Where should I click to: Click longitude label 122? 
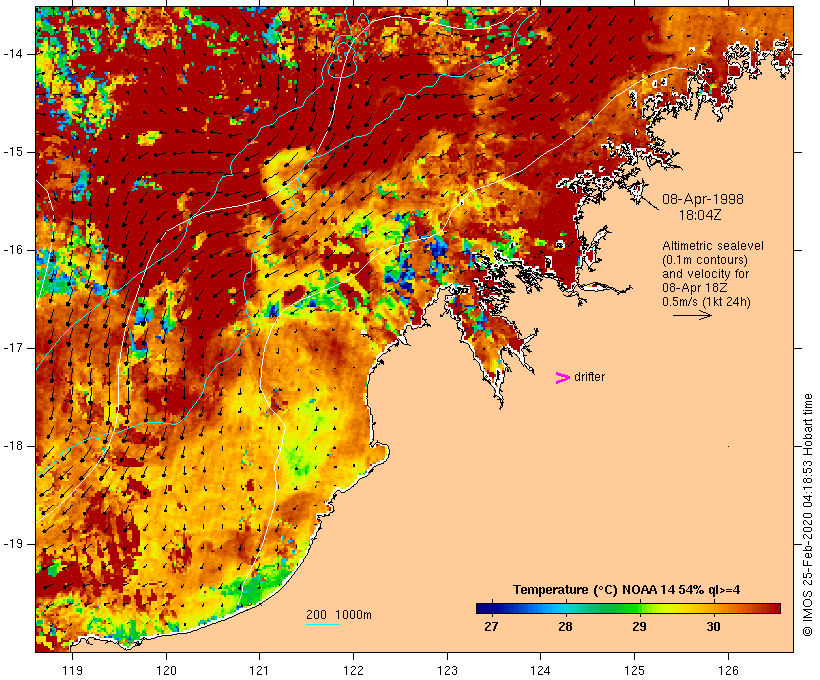click(x=353, y=670)
